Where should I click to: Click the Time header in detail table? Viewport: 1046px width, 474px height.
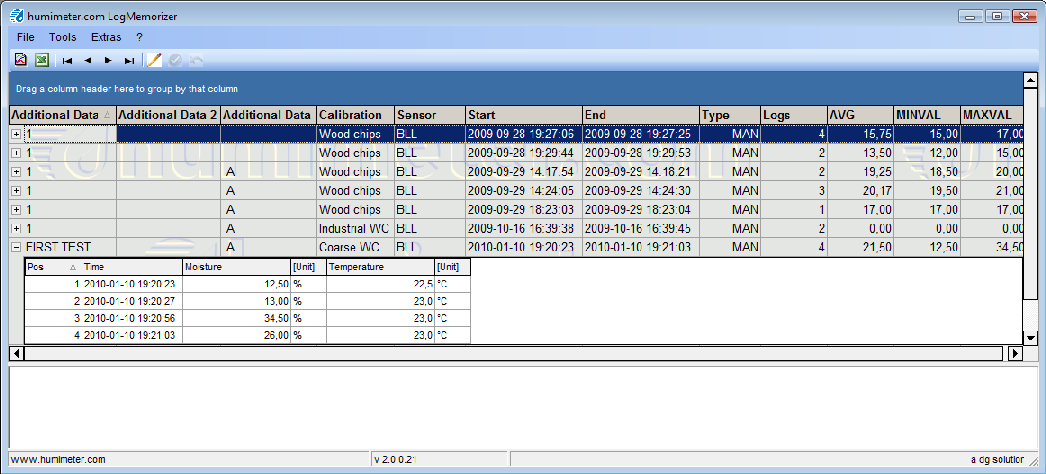point(131,267)
